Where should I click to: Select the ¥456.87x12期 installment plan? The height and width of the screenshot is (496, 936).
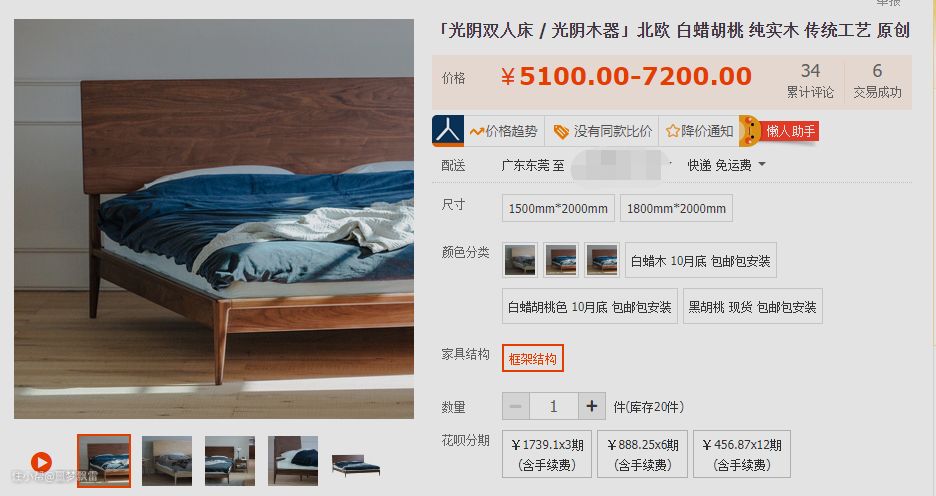[742, 454]
